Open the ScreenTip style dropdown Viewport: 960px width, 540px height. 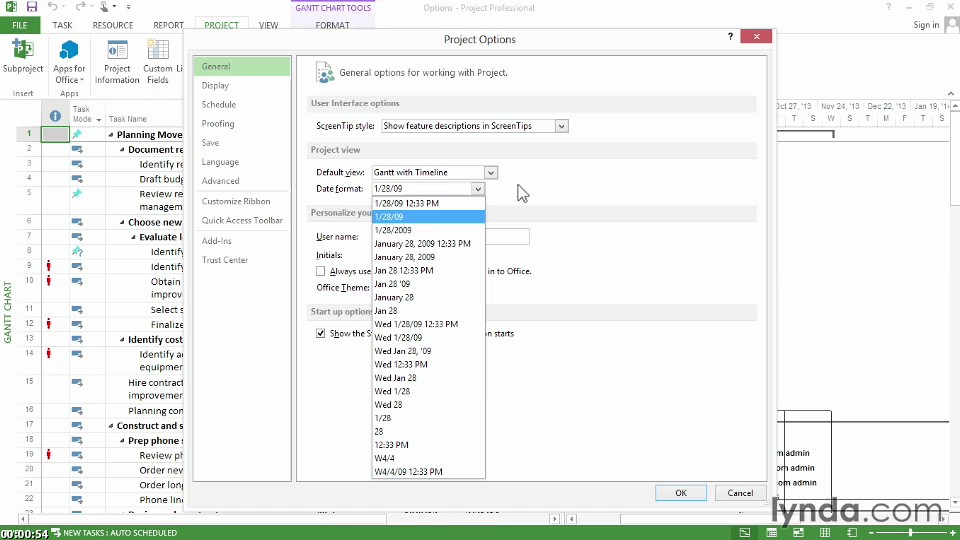[561, 126]
